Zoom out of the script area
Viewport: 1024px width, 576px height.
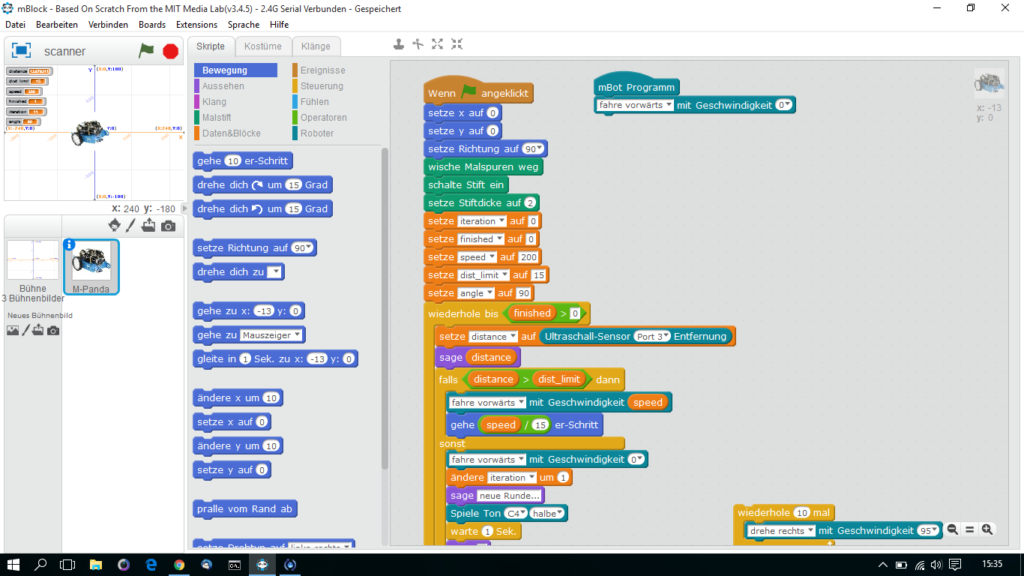pos(953,530)
